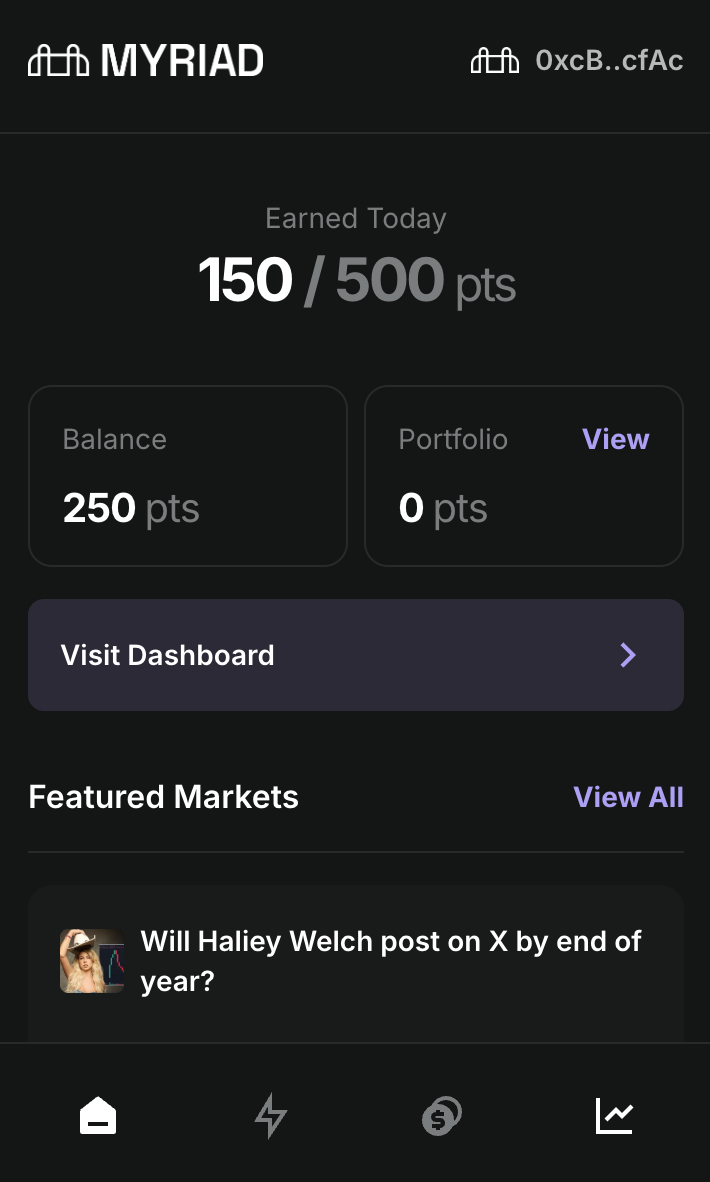Click the 150 / 500 pts counter

point(356,281)
